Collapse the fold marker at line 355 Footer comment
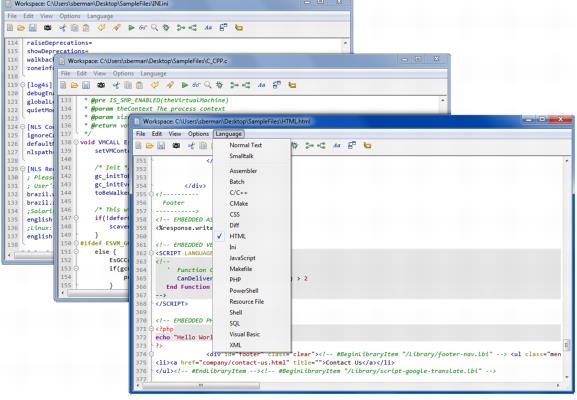This screenshot has width=577, height=400. 151,194
